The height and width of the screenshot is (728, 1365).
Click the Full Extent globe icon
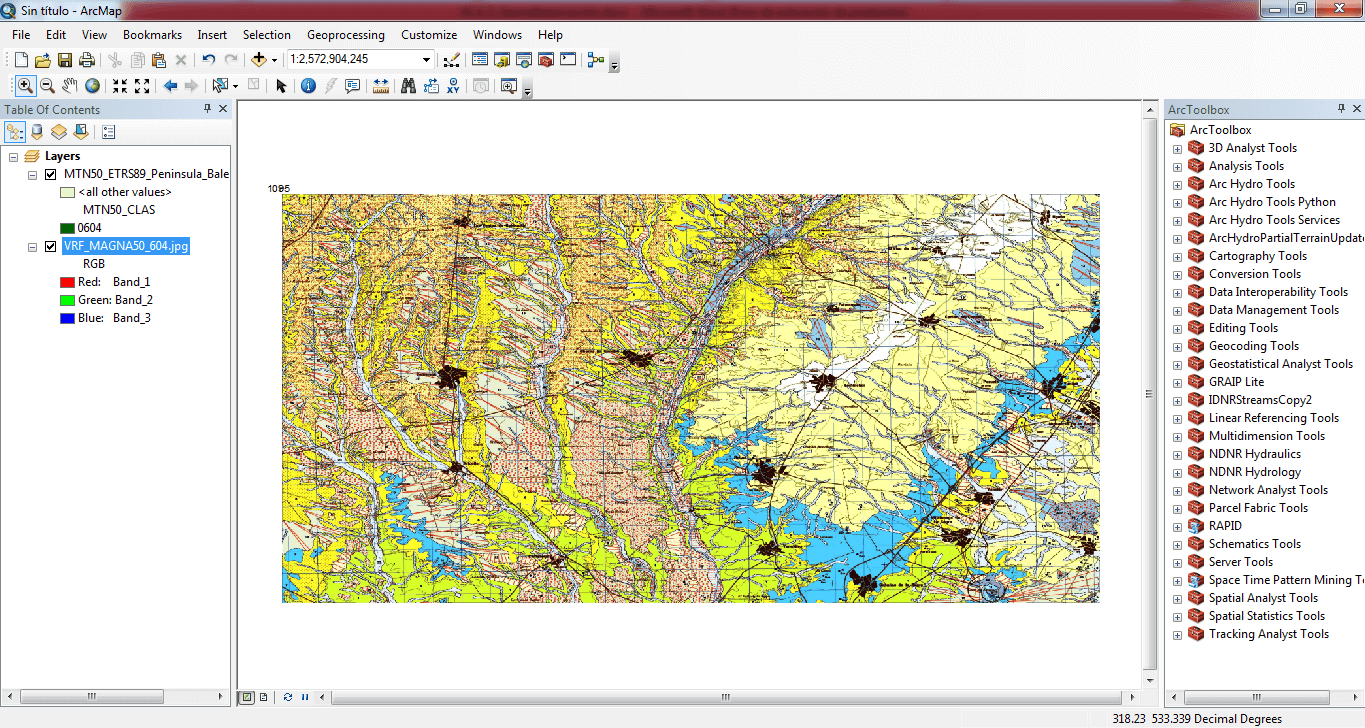(x=92, y=86)
